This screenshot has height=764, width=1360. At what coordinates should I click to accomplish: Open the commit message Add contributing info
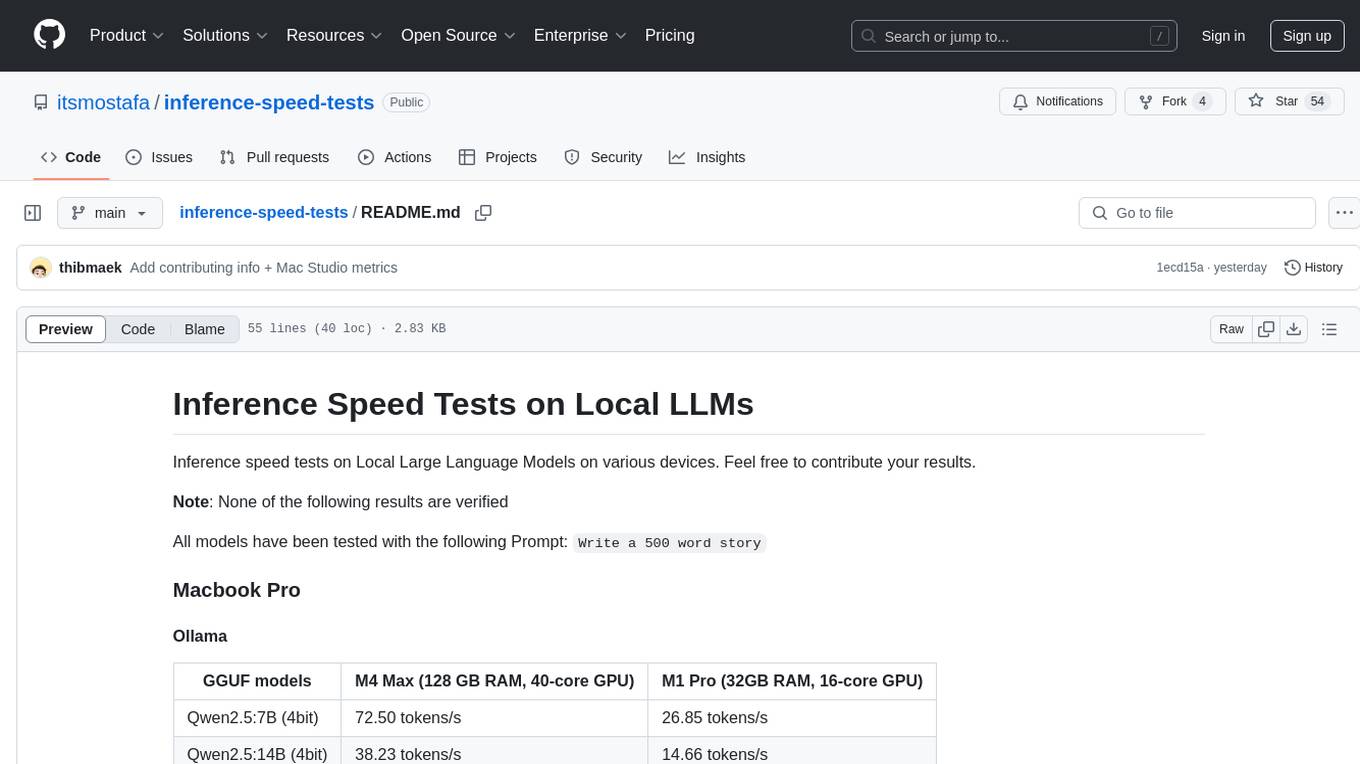point(264,268)
